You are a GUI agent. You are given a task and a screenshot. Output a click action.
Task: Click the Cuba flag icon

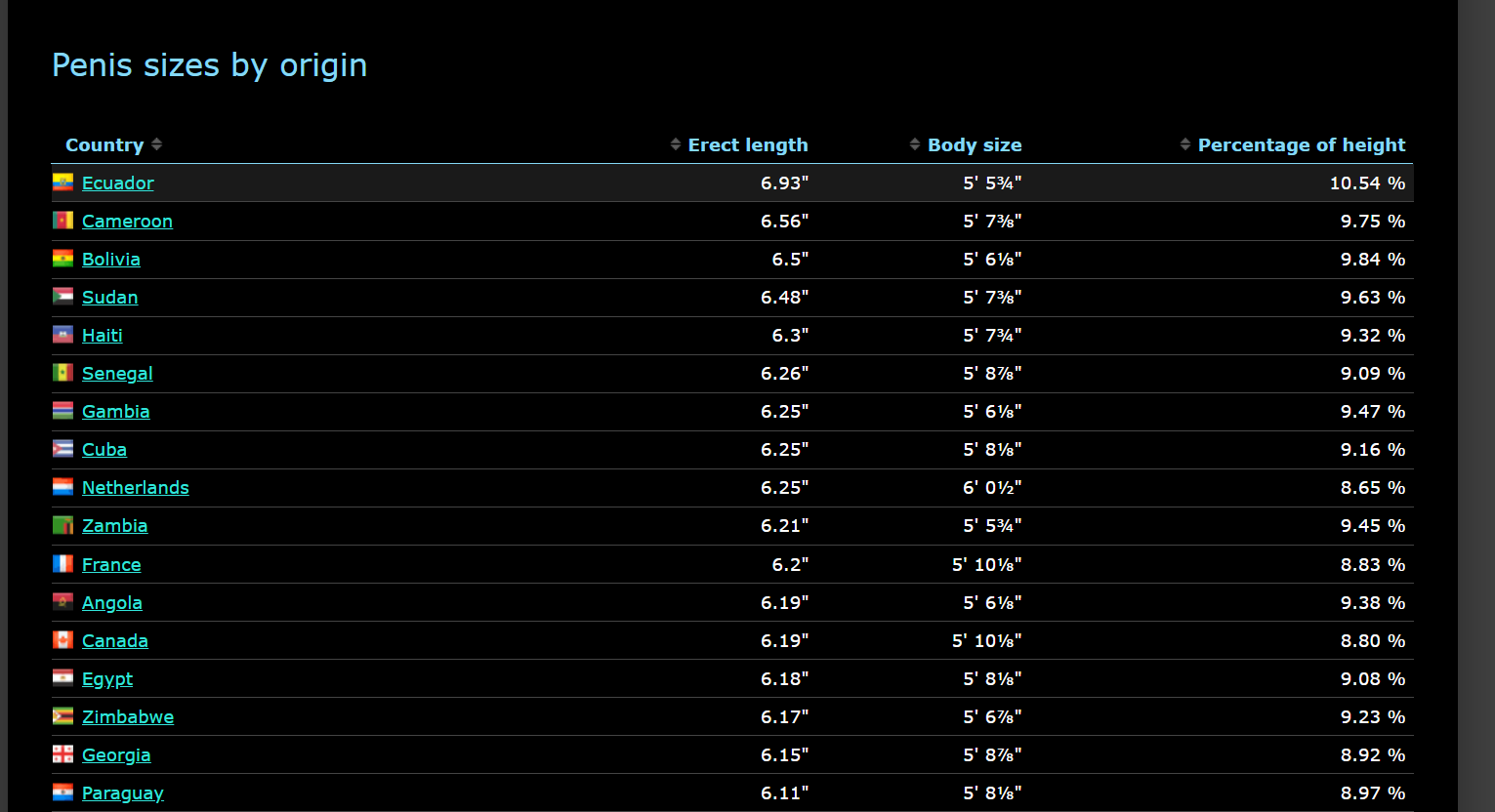(x=62, y=448)
